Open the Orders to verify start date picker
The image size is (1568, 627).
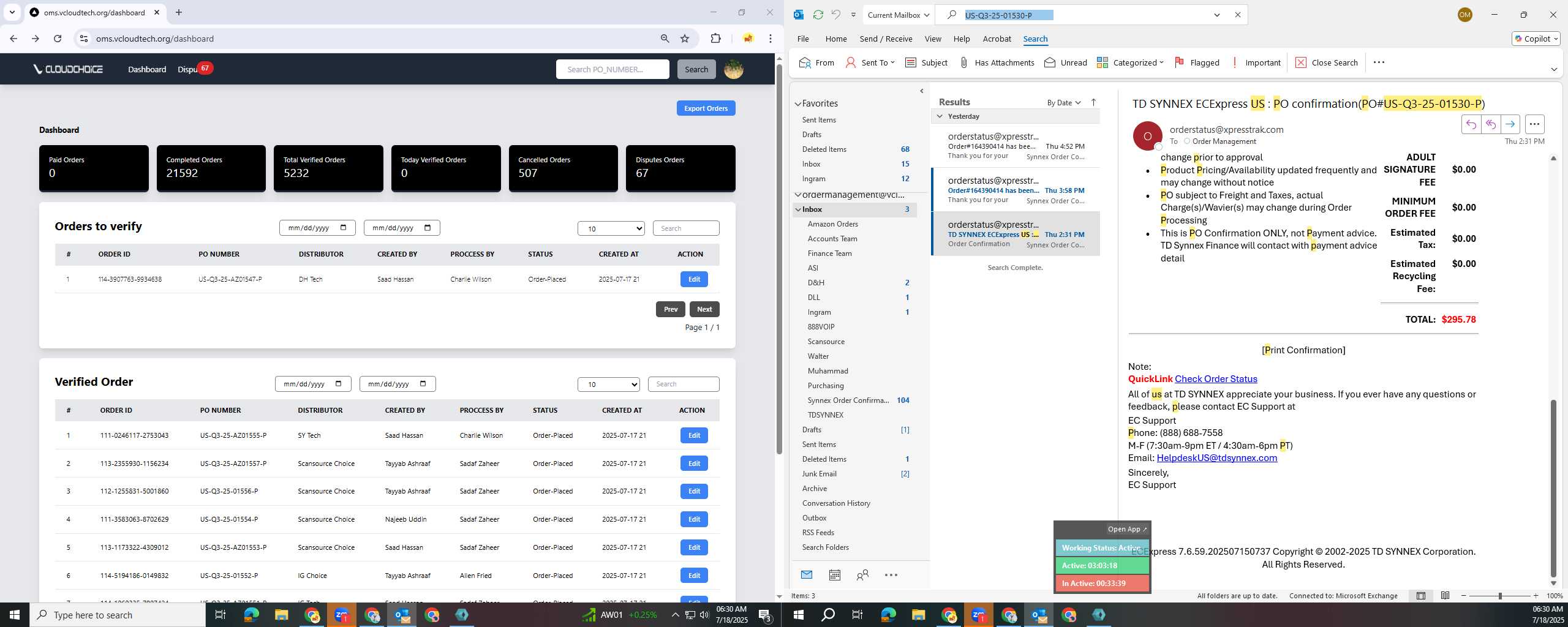pyautogui.click(x=343, y=228)
